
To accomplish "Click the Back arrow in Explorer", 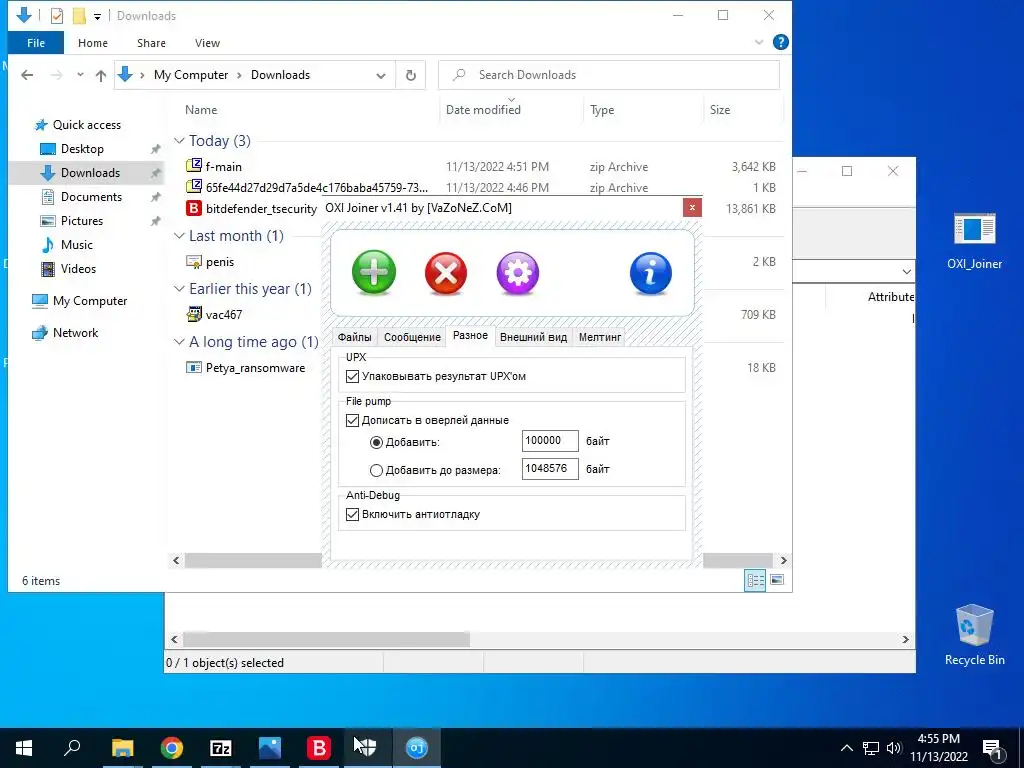I will [27, 75].
